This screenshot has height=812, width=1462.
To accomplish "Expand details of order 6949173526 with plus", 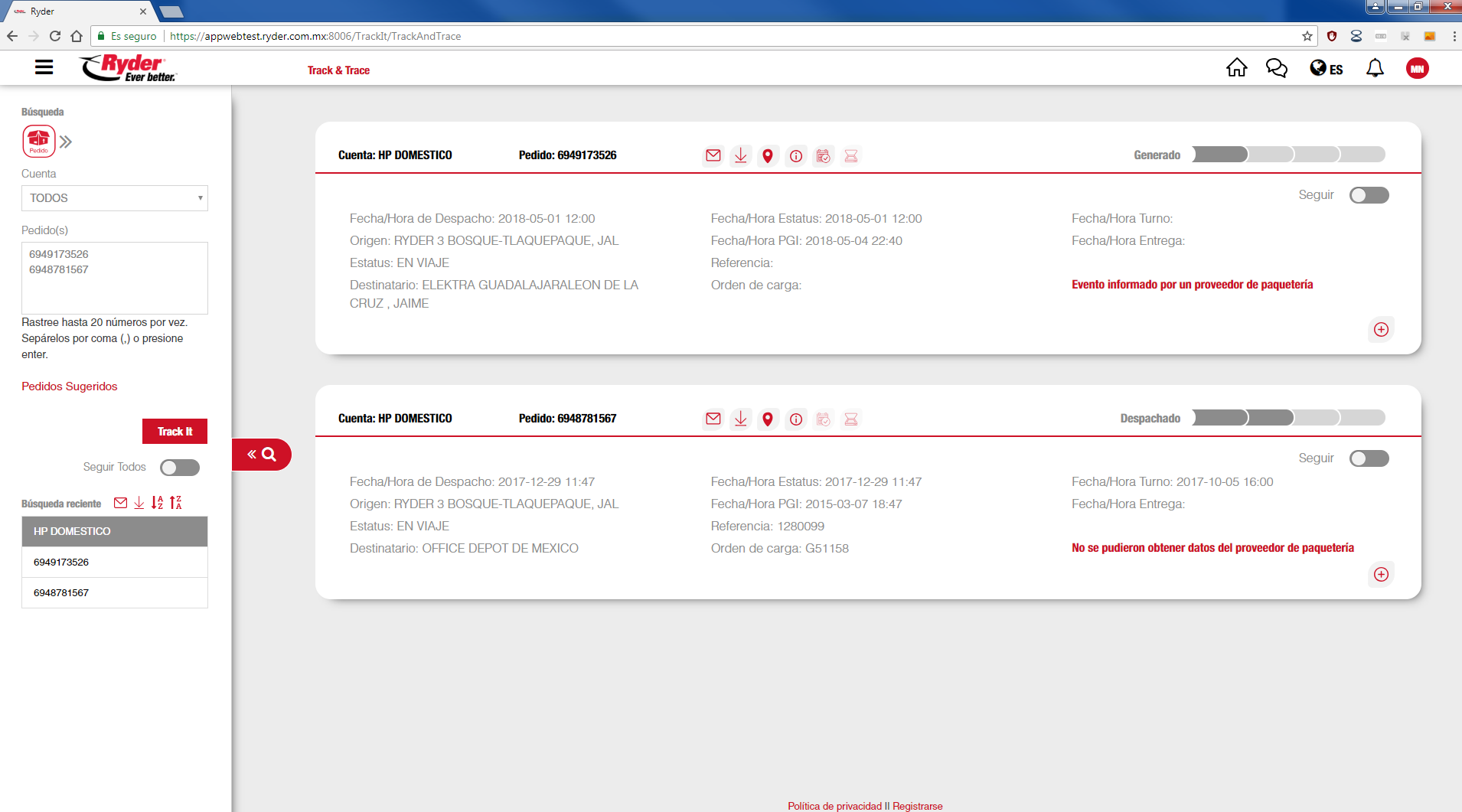I will [1381, 330].
